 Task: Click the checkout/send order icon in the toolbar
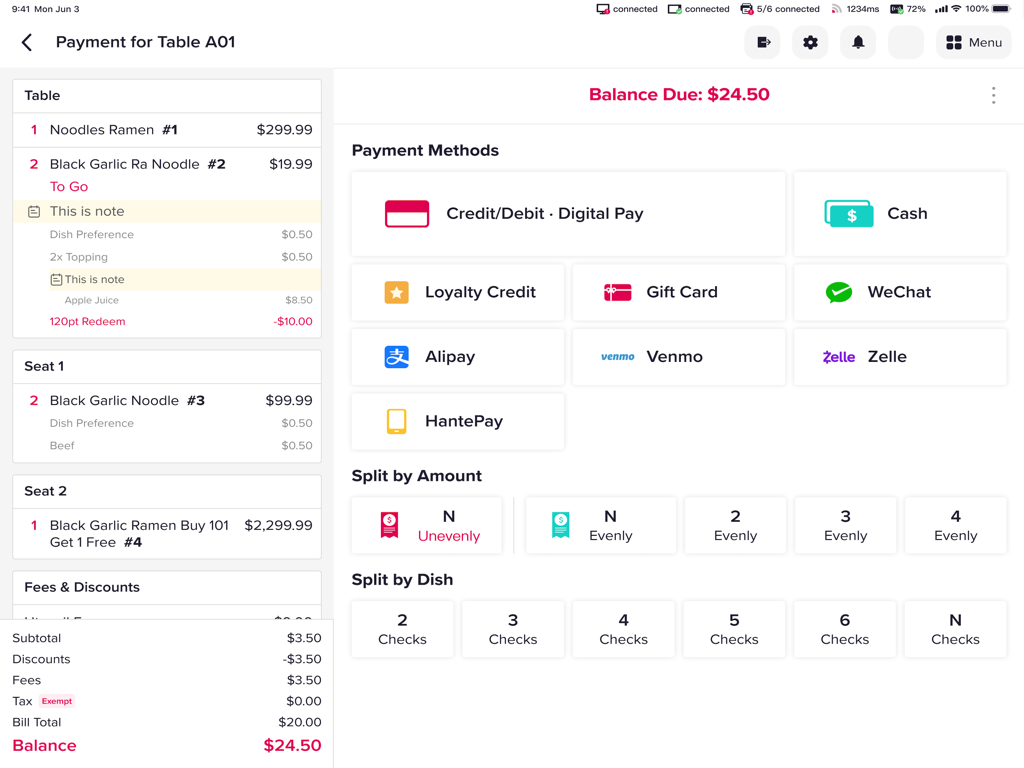pos(762,42)
